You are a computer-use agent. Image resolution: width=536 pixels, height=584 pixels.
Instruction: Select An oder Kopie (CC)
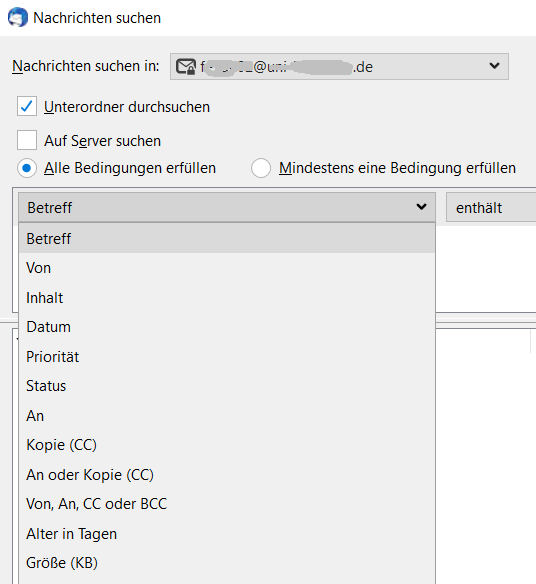click(x=227, y=474)
